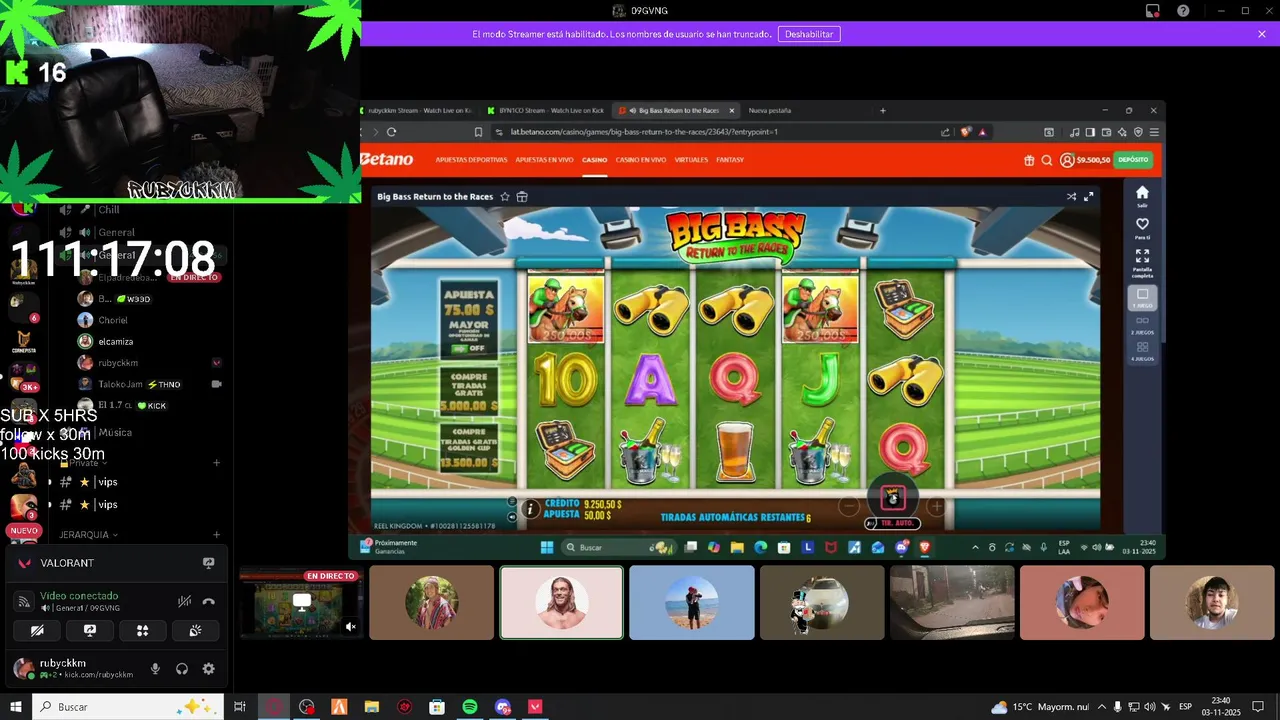
Task: Toggle noise suppression in voice panel
Action: point(184,601)
